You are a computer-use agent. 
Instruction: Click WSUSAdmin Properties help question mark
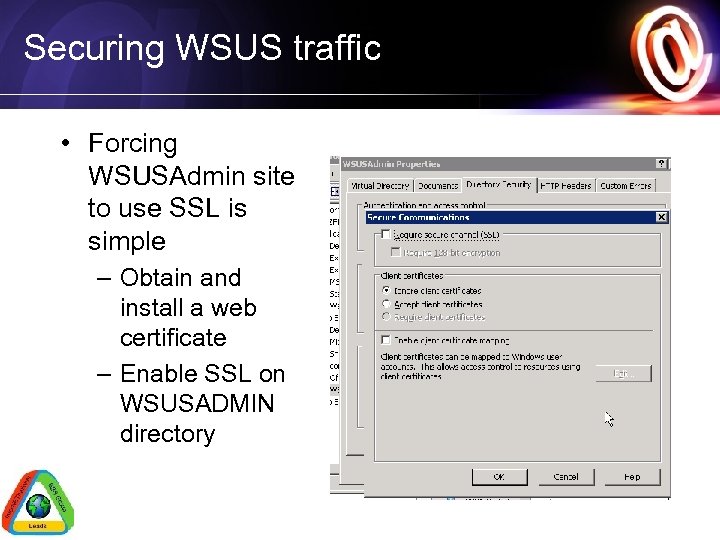(x=661, y=163)
